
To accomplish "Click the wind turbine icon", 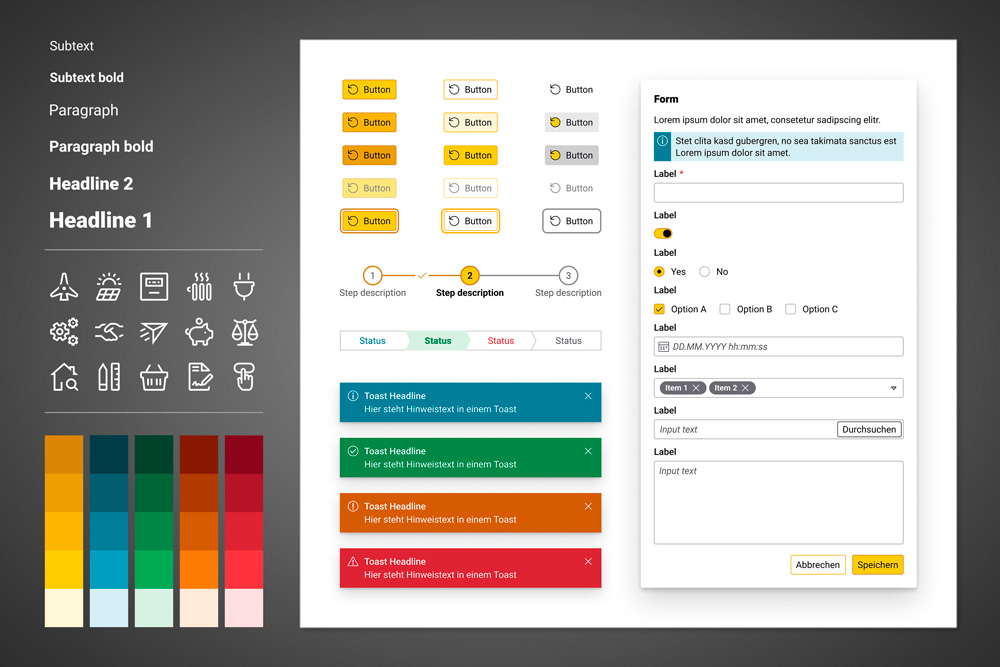I will click(x=64, y=287).
